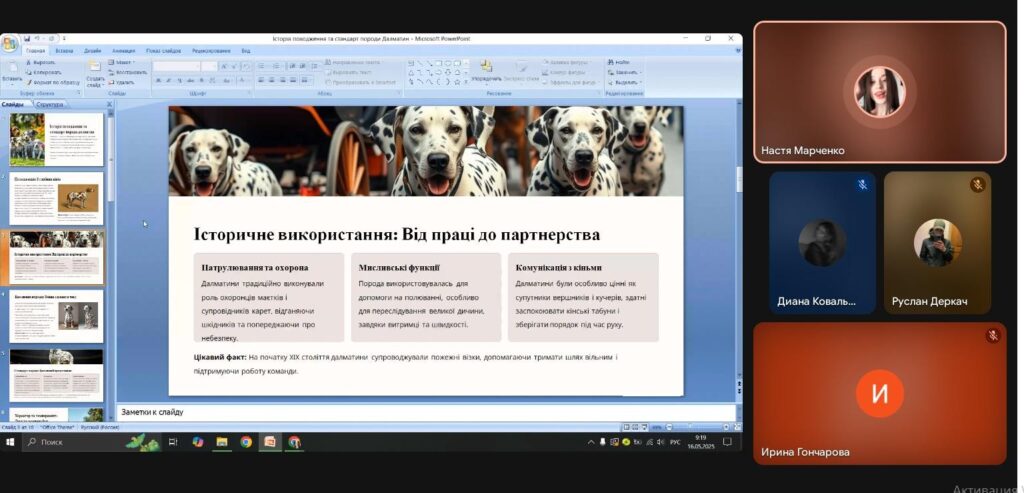This screenshot has height=493, width=1024.
Task: Click the round Office button
Action: pos(9,44)
